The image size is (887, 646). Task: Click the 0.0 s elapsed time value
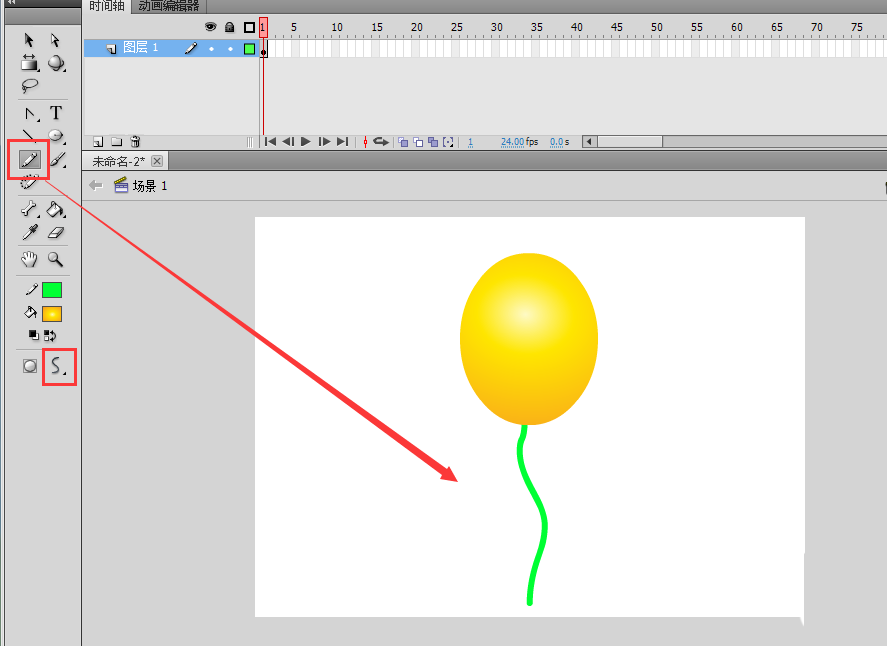point(559,142)
